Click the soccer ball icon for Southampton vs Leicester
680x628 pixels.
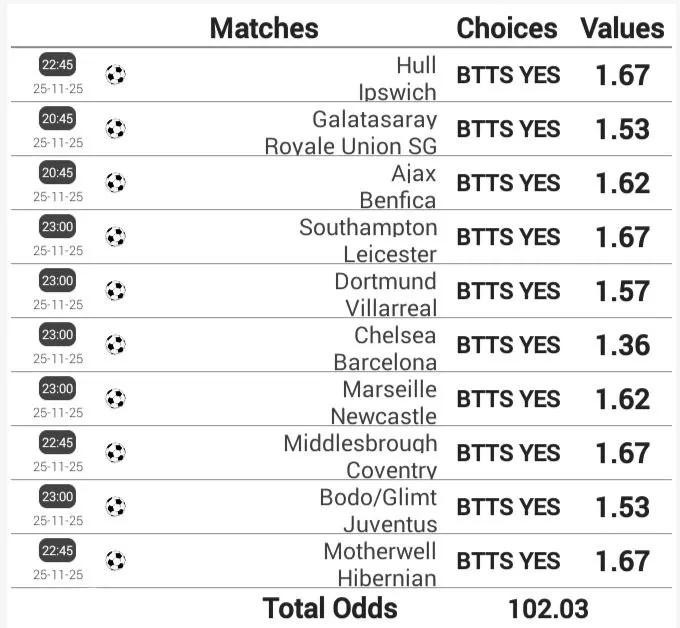[x=116, y=237]
